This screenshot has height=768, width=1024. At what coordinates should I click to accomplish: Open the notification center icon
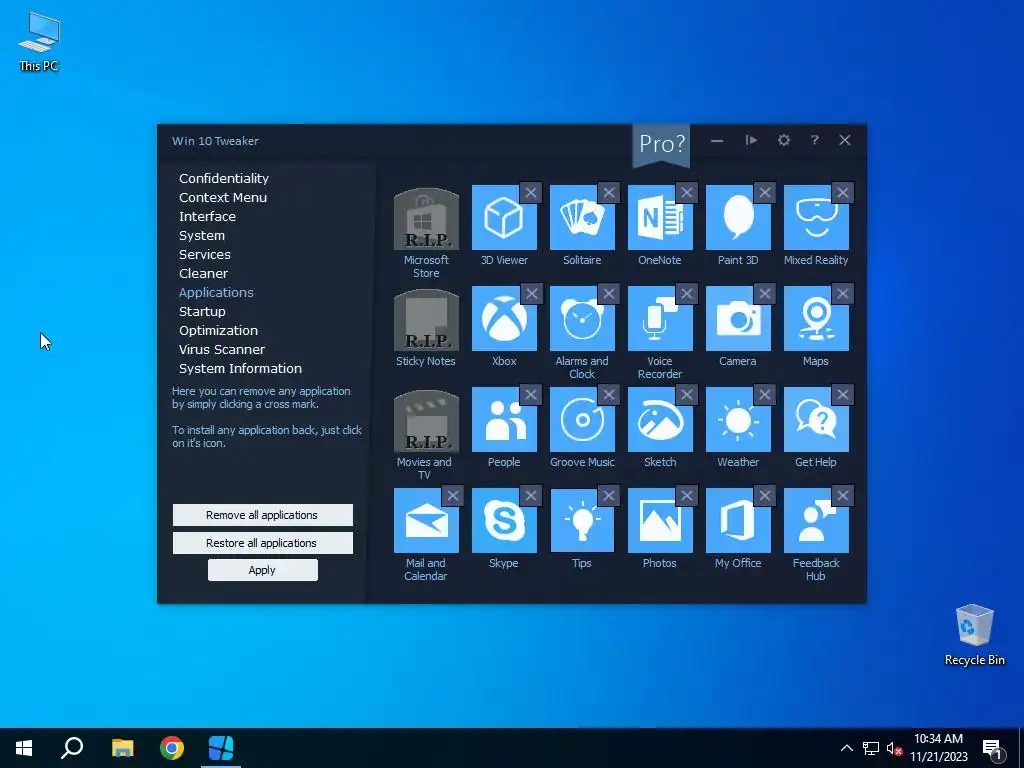[992, 749]
